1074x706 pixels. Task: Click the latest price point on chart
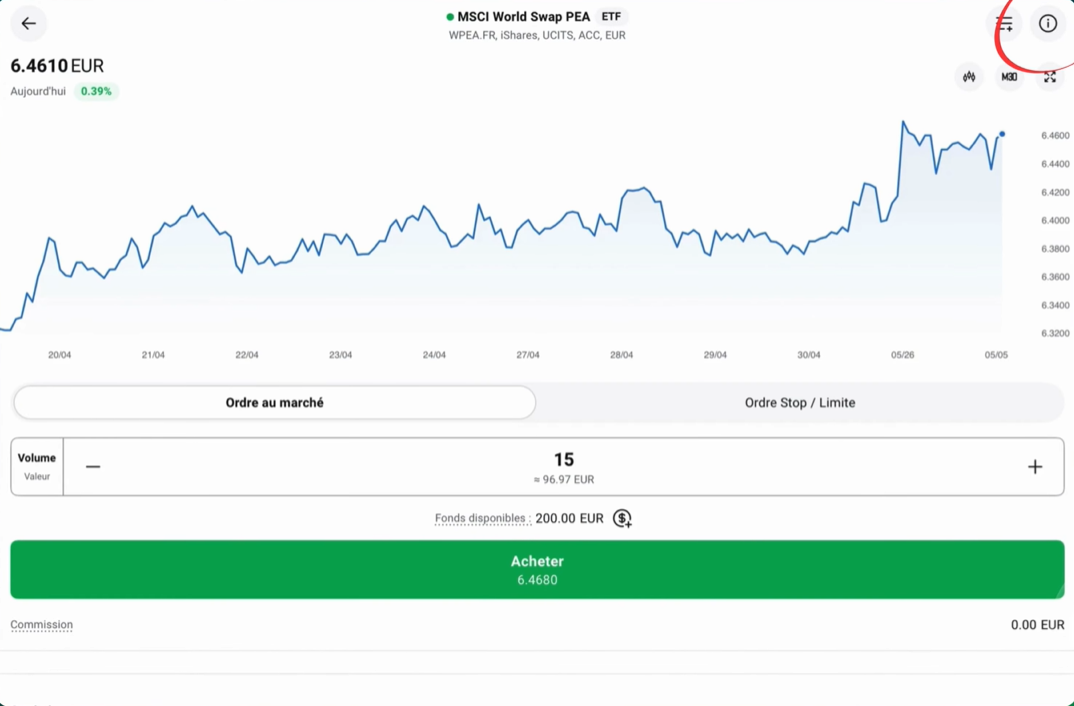(1002, 134)
